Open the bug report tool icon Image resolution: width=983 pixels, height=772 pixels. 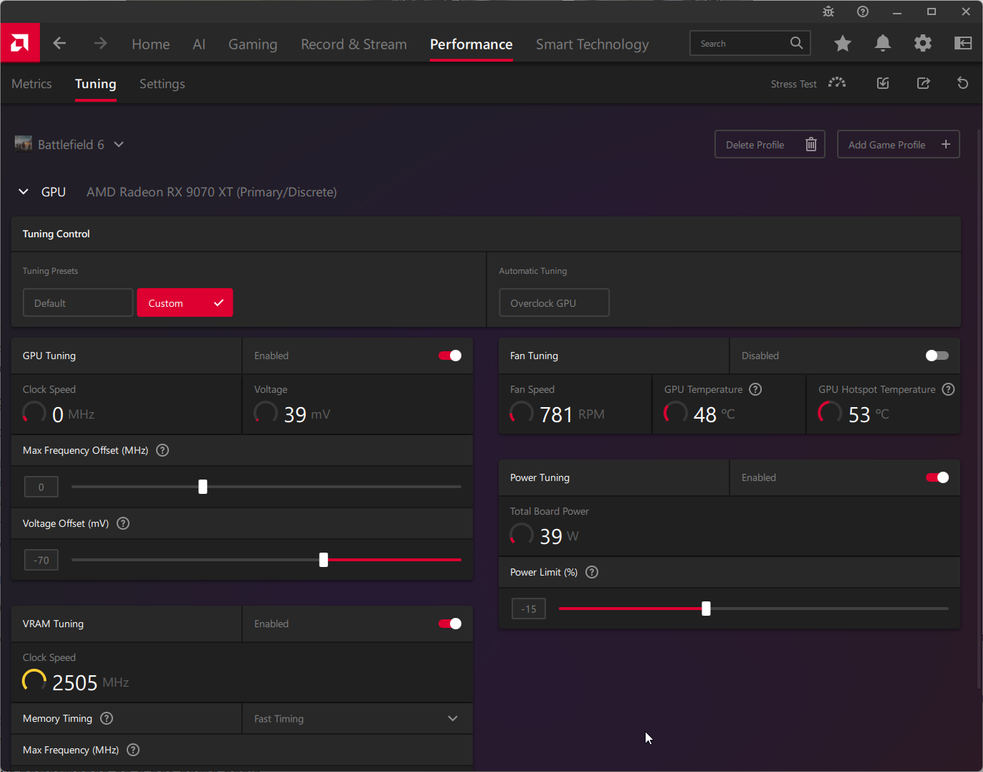click(828, 11)
